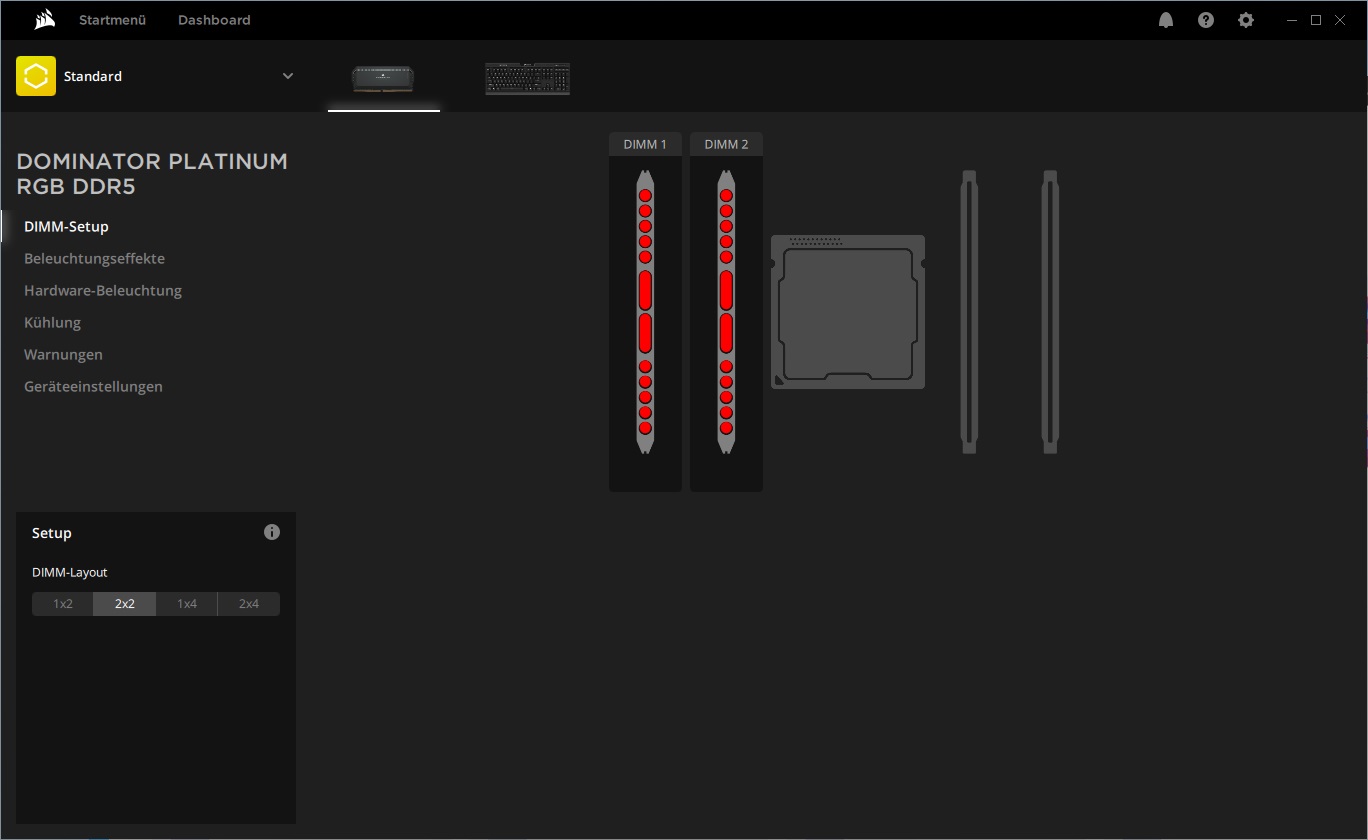Open the Kühlung section
The height and width of the screenshot is (840, 1368).
52,322
